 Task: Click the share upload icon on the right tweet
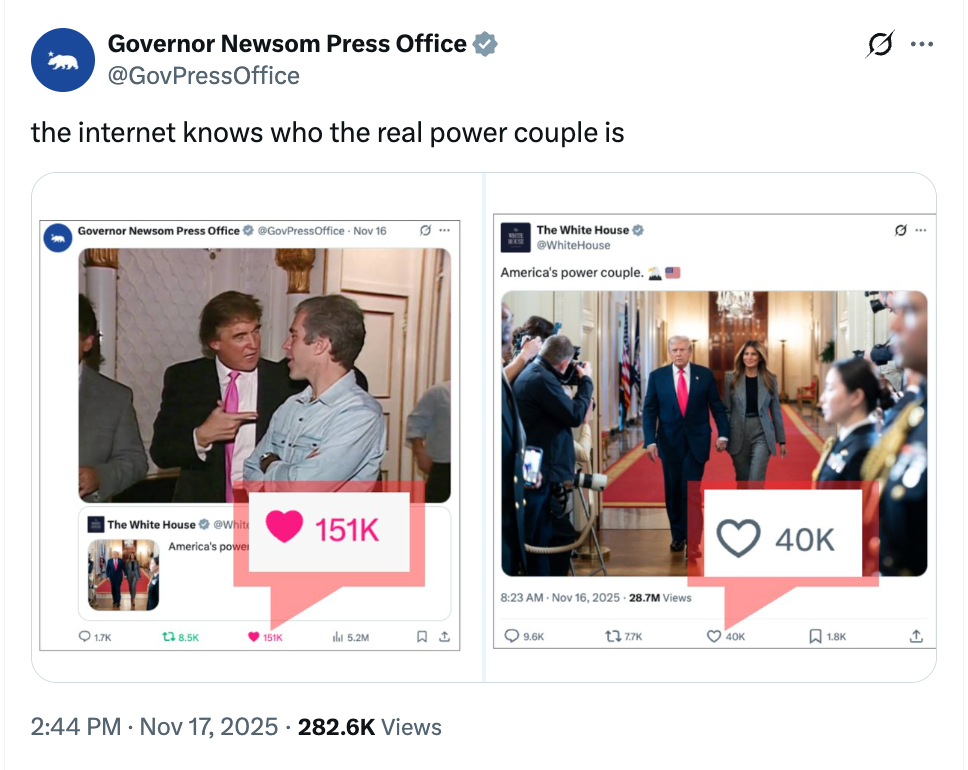click(915, 635)
